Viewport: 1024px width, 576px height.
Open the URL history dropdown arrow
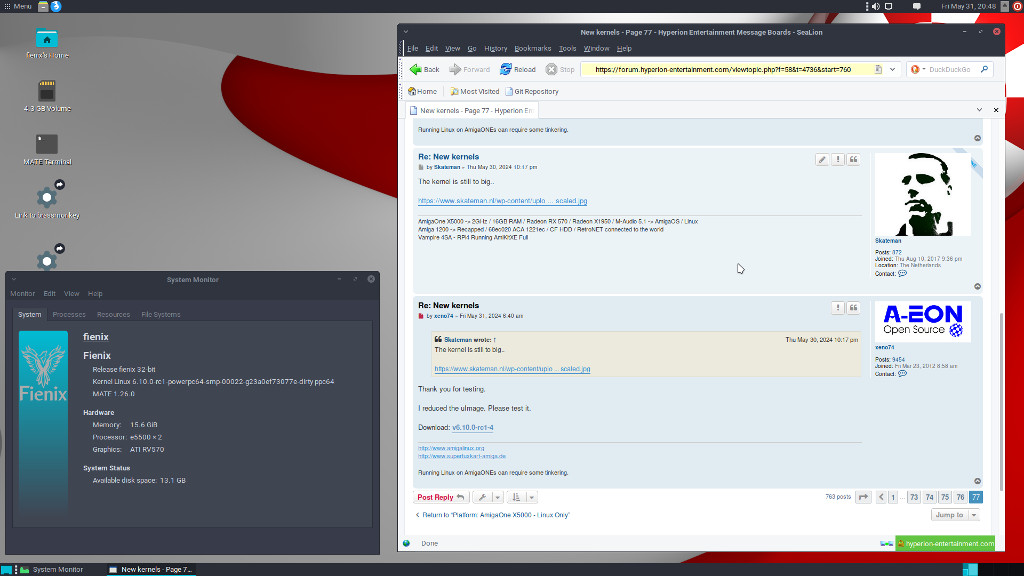click(893, 69)
